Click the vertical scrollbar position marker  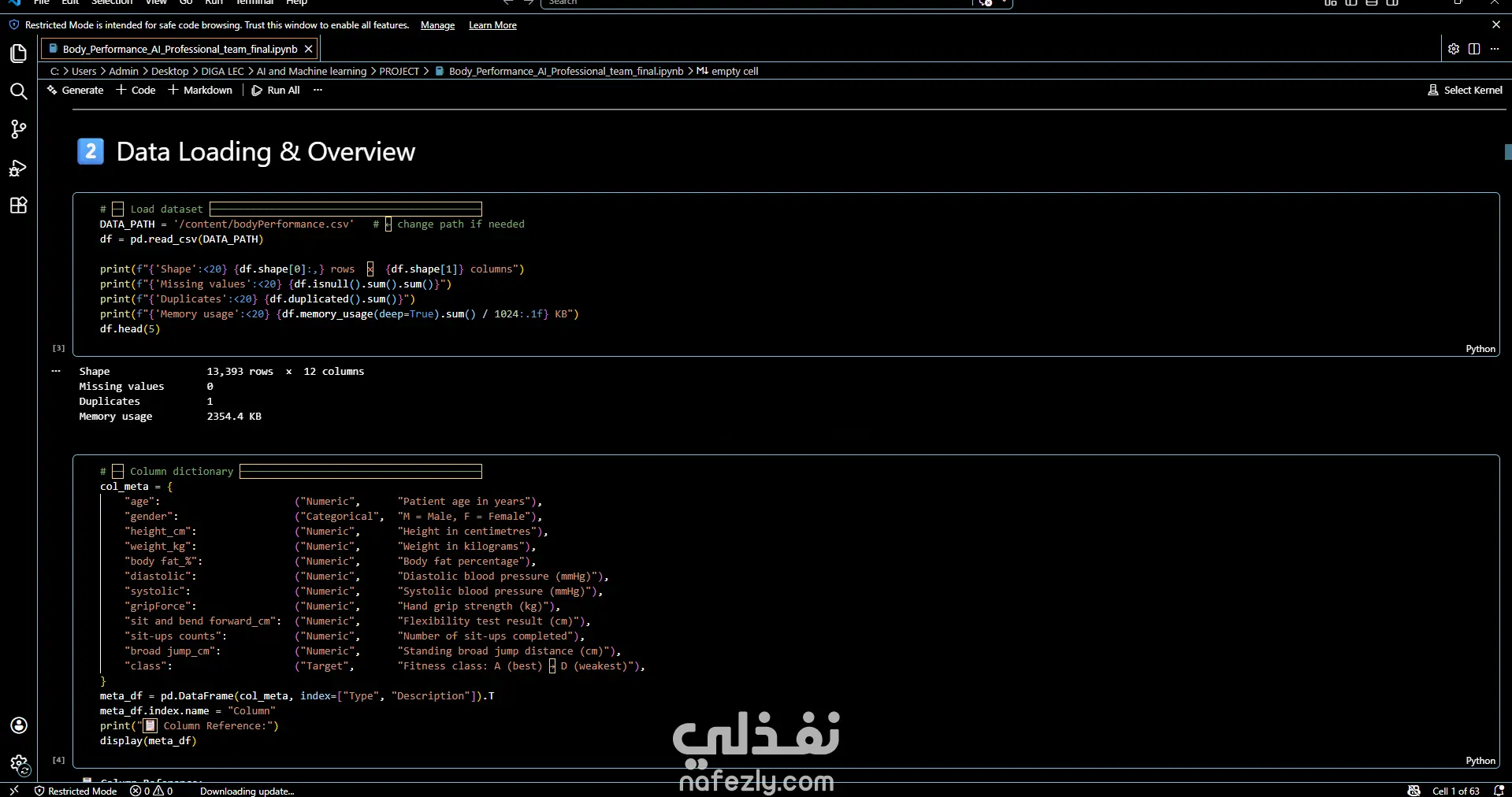point(1508,152)
